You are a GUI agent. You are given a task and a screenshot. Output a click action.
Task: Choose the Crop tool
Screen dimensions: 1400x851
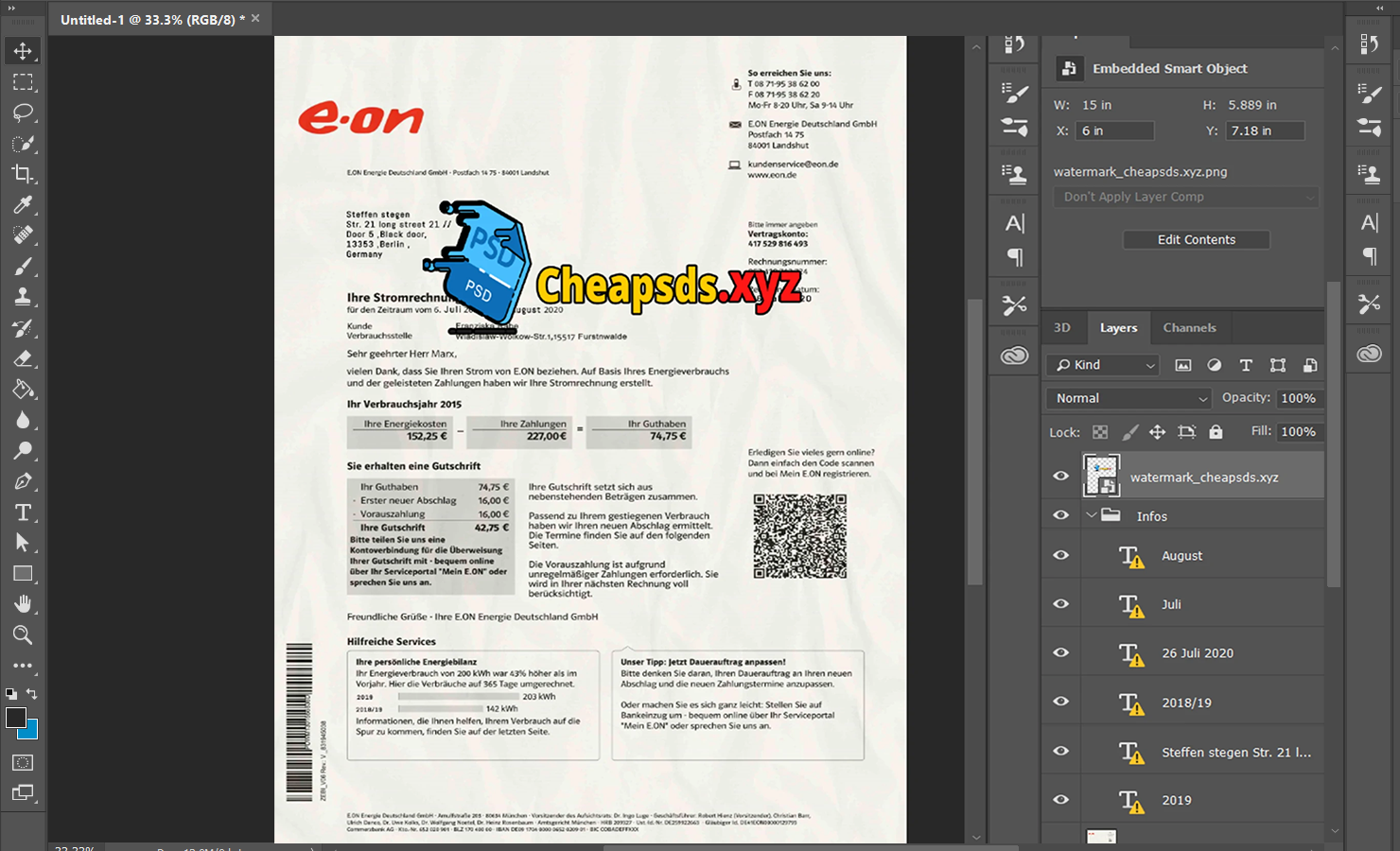[23, 174]
